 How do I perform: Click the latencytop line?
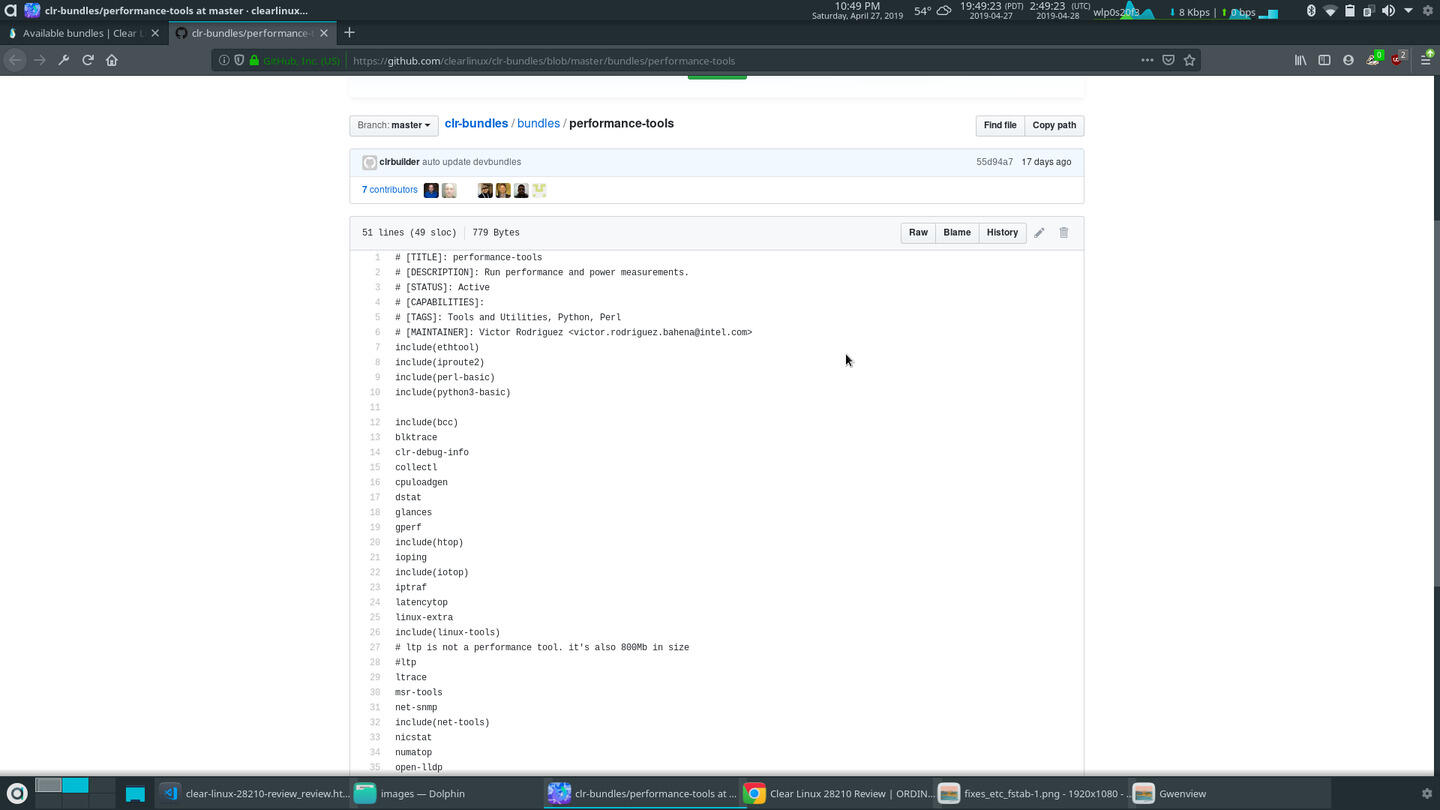coord(421,602)
